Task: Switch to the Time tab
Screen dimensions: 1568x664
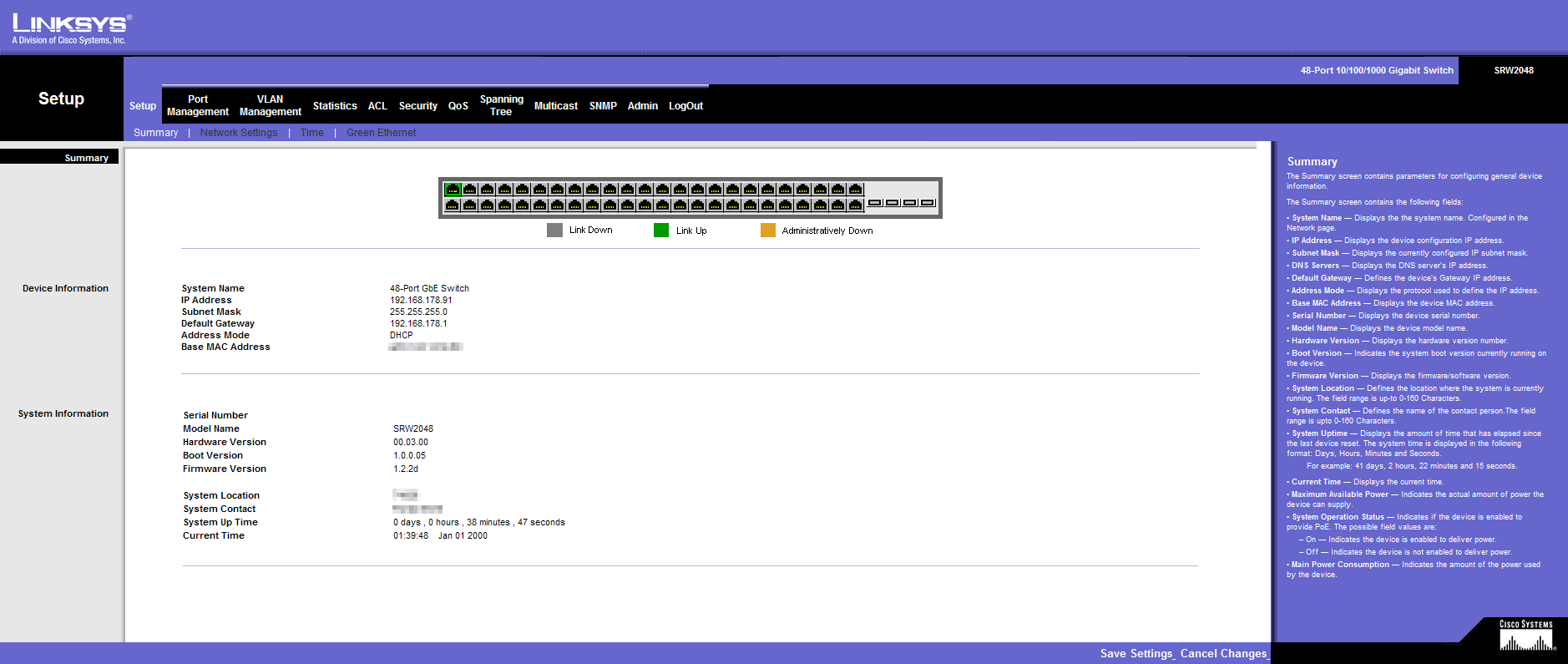Action: [x=311, y=133]
